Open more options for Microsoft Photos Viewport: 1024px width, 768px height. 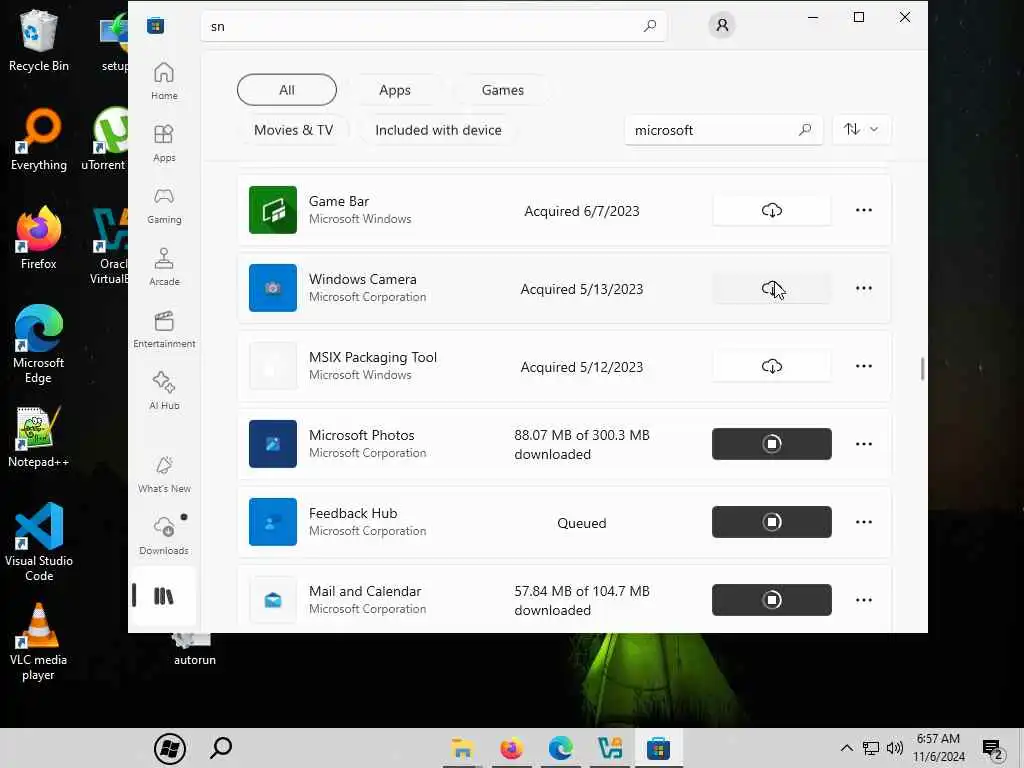pos(863,444)
